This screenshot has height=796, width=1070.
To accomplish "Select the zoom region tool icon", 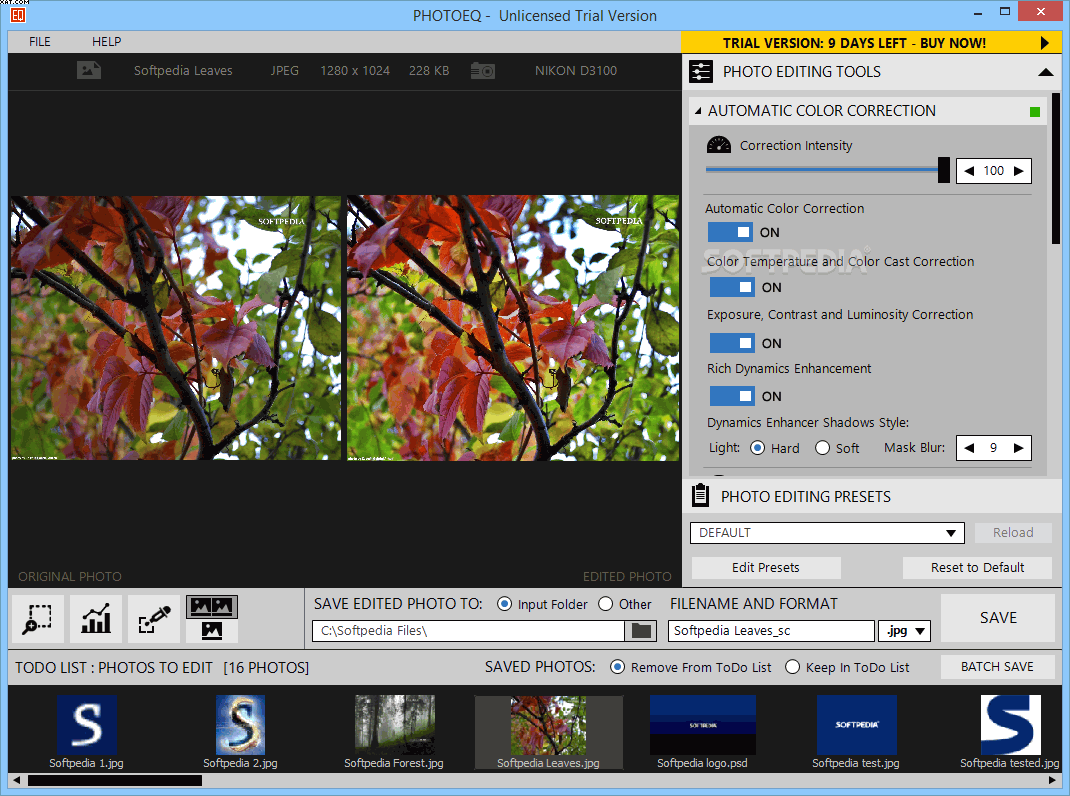I will [x=38, y=619].
